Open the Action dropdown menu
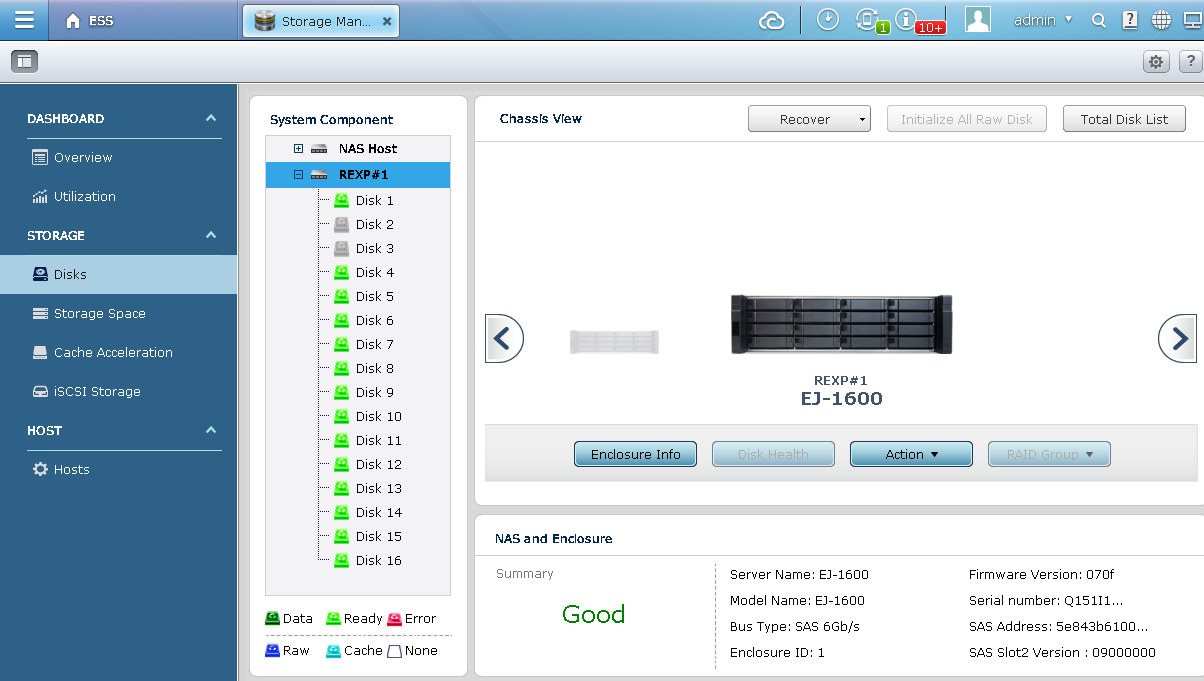 pyautogui.click(x=911, y=454)
